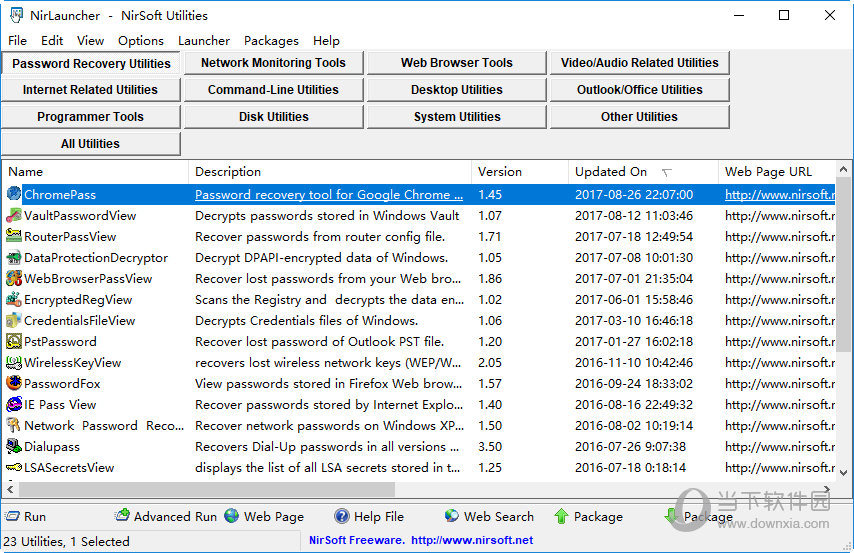The image size is (854, 553).
Task: Toggle sort on Updated On column
Action: pos(643,172)
